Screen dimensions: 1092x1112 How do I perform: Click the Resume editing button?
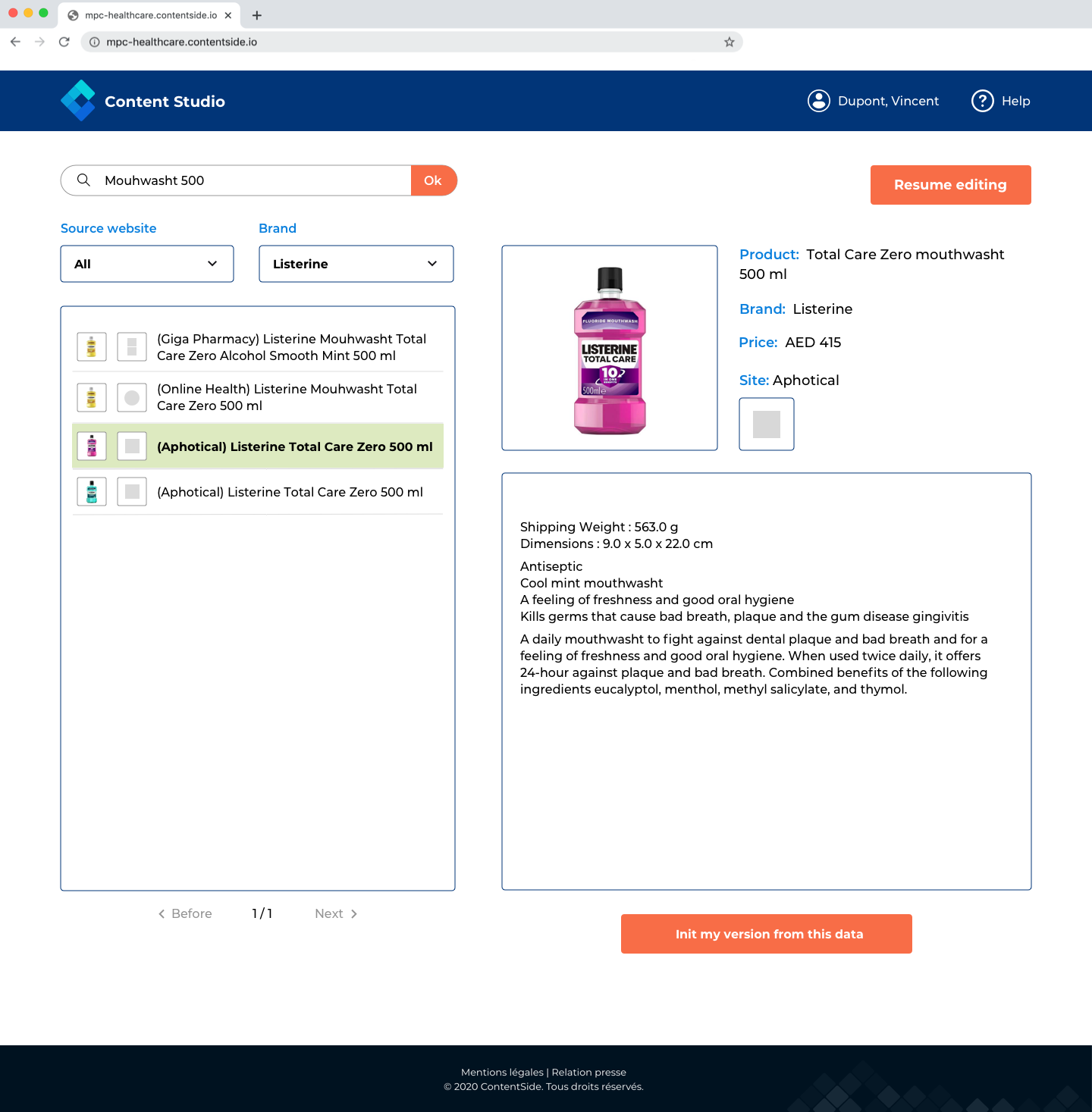point(951,185)
